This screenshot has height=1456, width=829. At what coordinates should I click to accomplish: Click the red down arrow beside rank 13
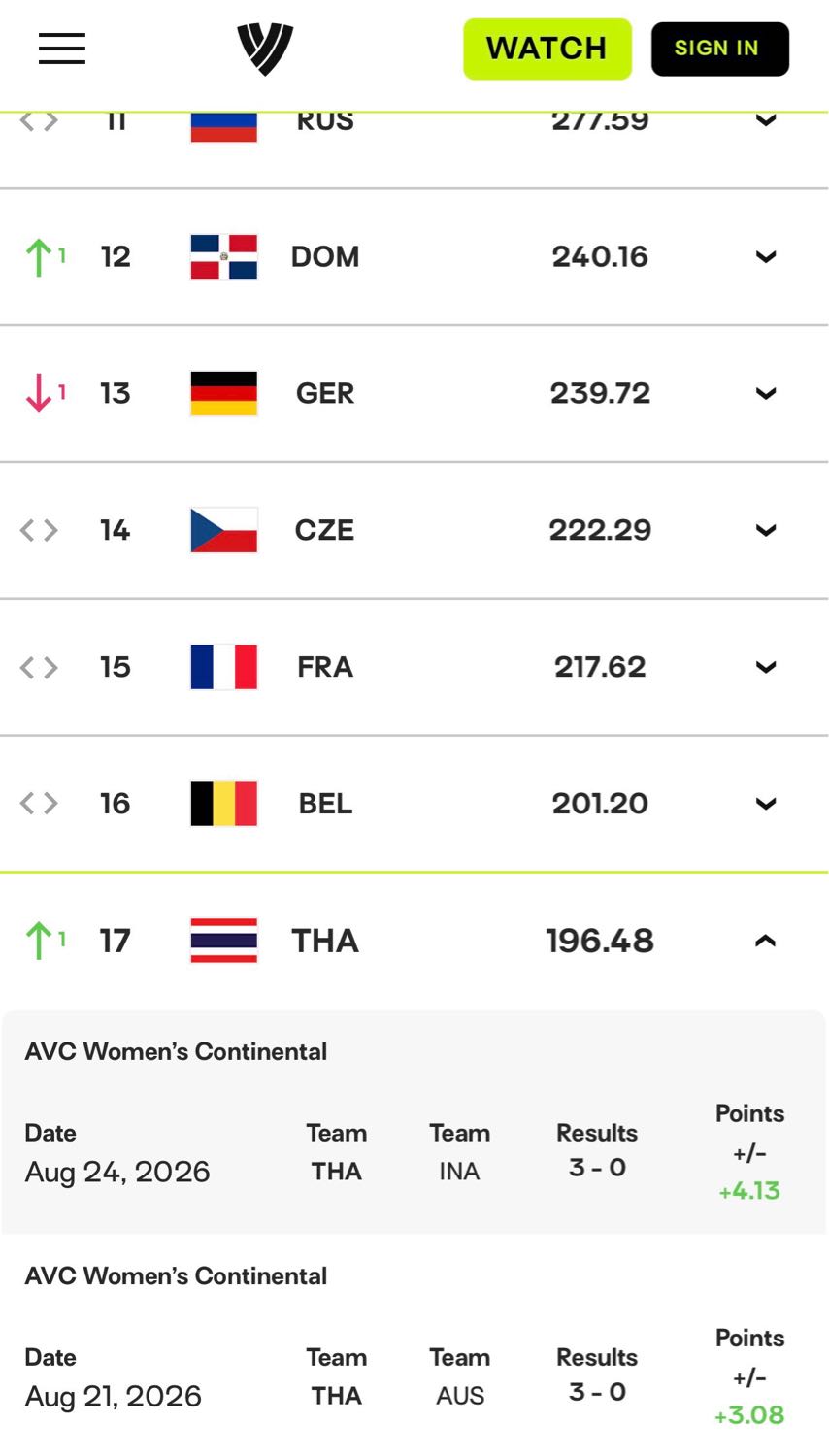39,393
